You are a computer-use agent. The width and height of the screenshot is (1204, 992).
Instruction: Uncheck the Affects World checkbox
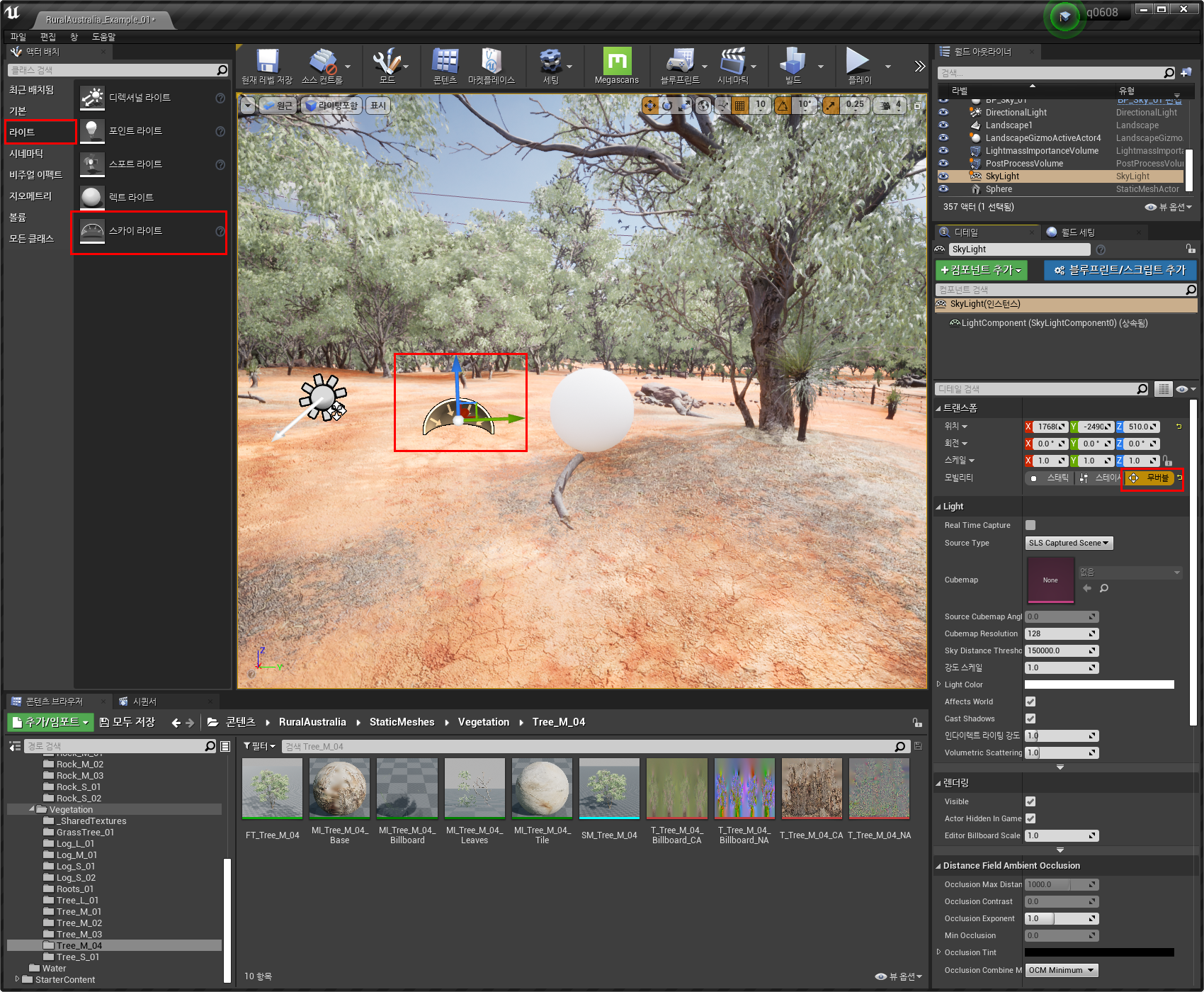[1030, 701]
